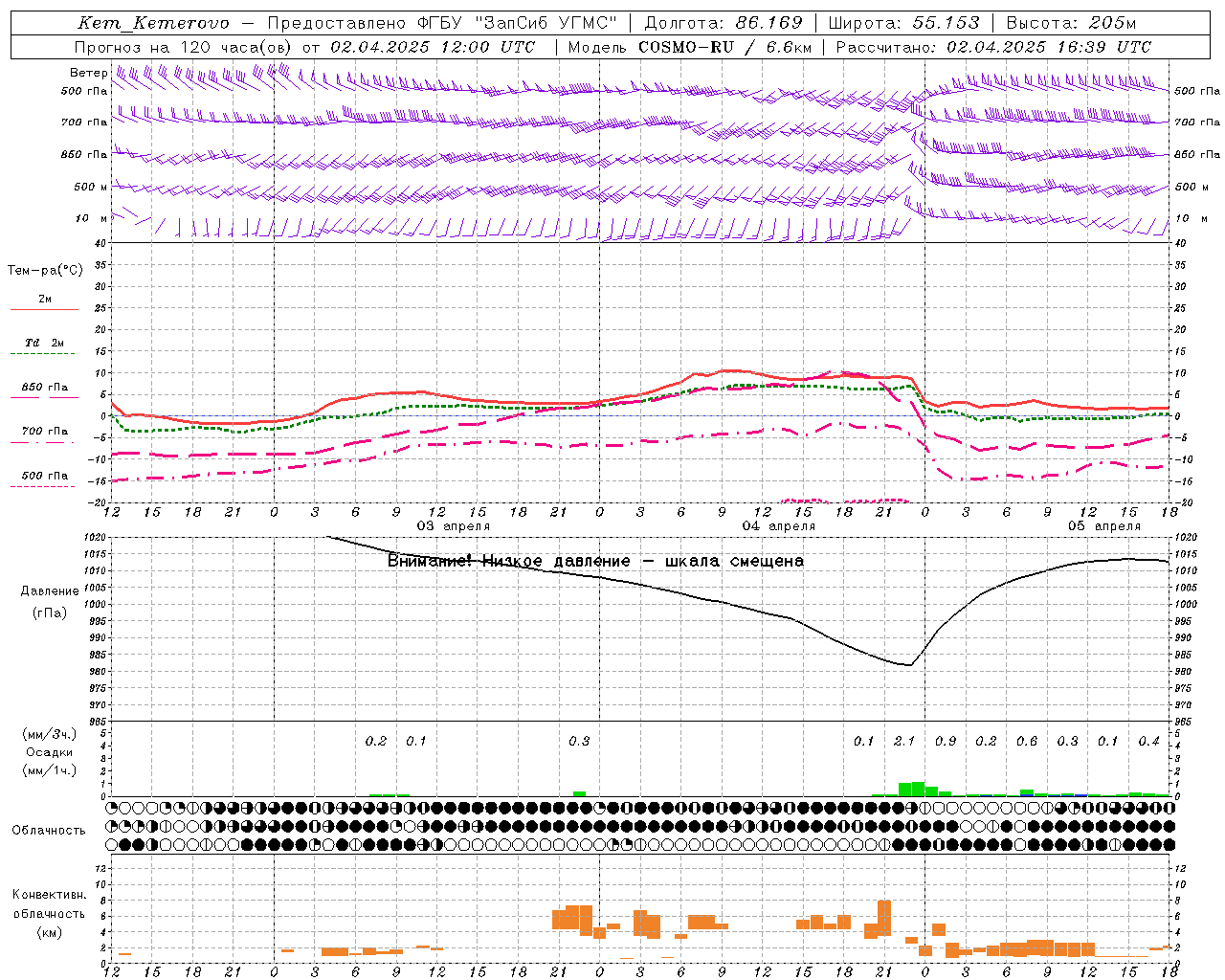1225x980 pixels.
Task: Click the '04 апреля' date label
Action: tap(779, 526)
